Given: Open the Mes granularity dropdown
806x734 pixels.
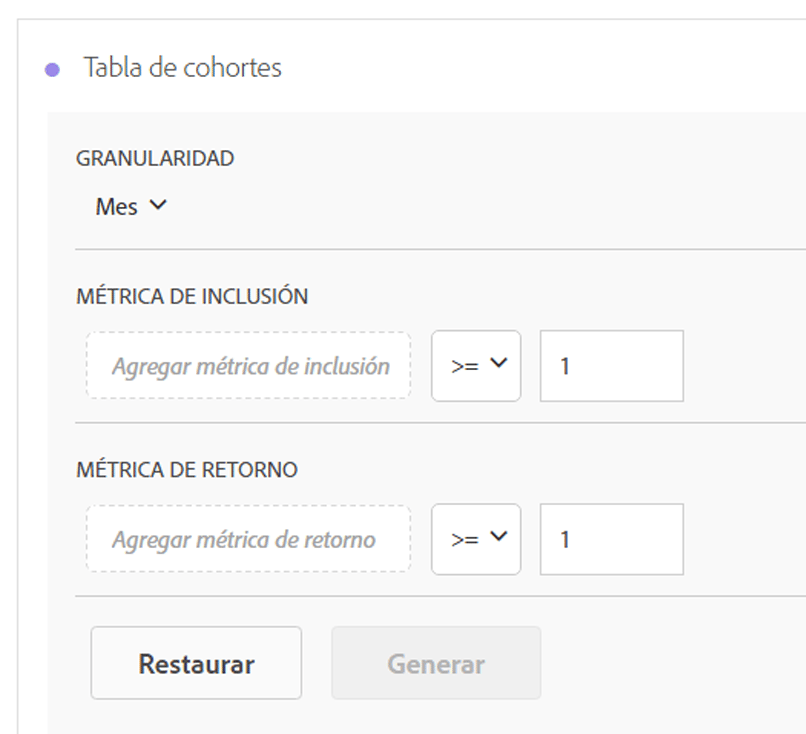Looking at the screenshot, I should coord(131,207).
